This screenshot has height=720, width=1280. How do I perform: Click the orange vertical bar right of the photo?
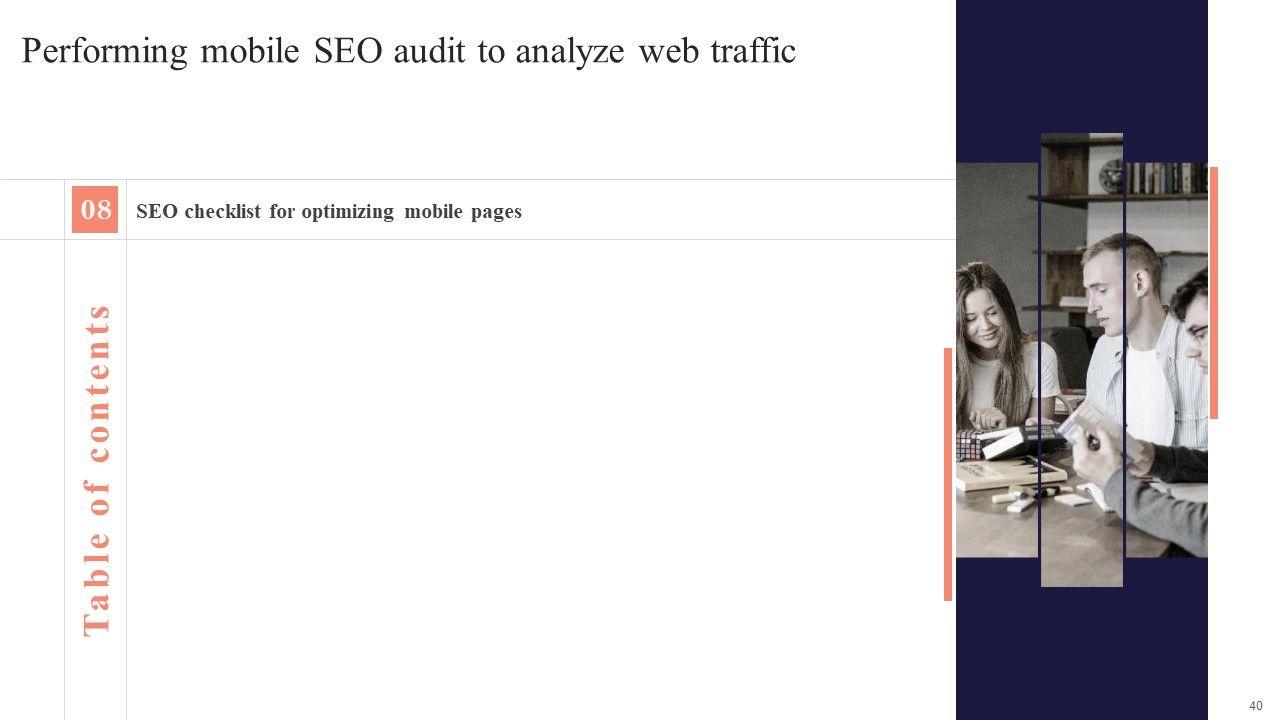click(x=1214, y=292)
